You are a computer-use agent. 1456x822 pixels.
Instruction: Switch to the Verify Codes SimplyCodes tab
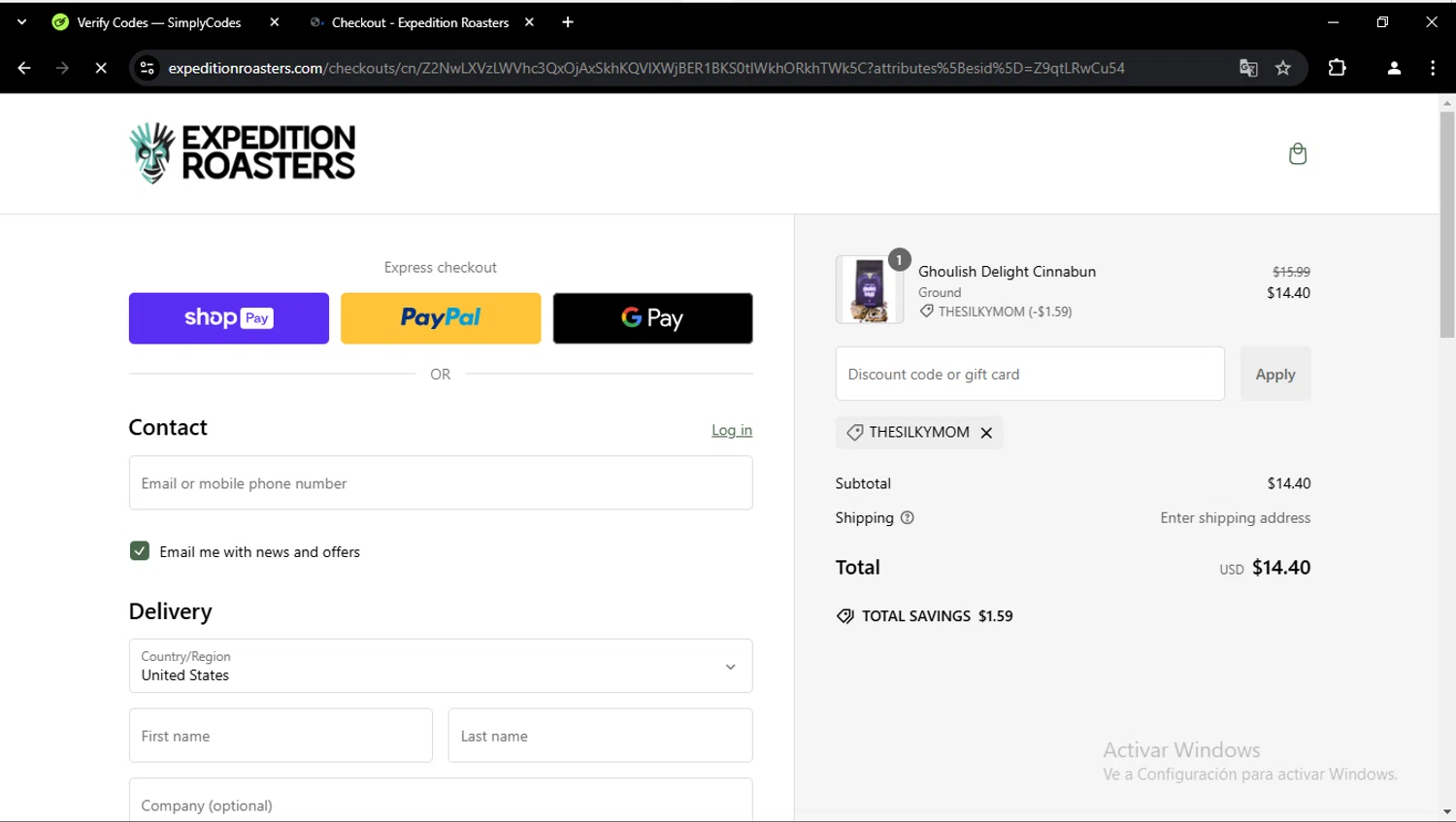(x=160, y=22)
